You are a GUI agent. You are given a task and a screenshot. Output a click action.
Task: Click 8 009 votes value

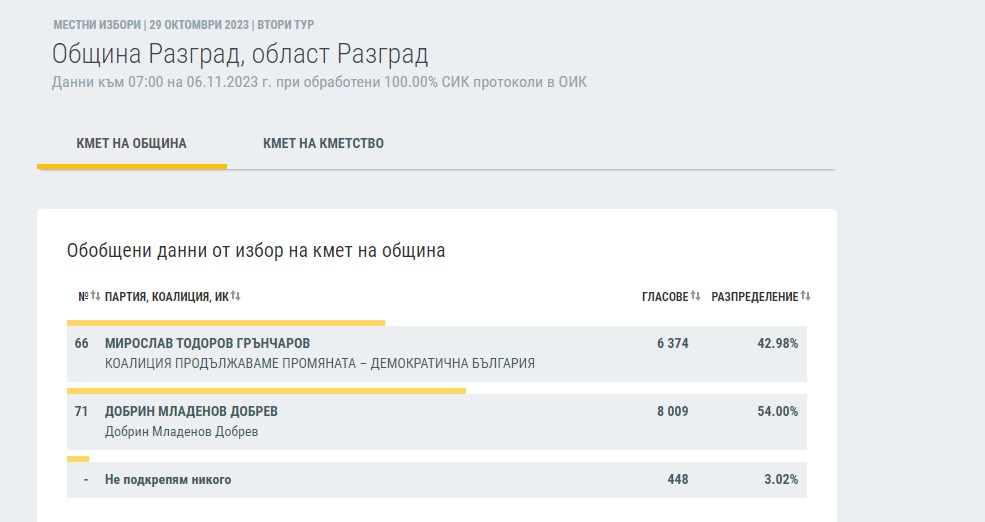click(x=672, y=411)
